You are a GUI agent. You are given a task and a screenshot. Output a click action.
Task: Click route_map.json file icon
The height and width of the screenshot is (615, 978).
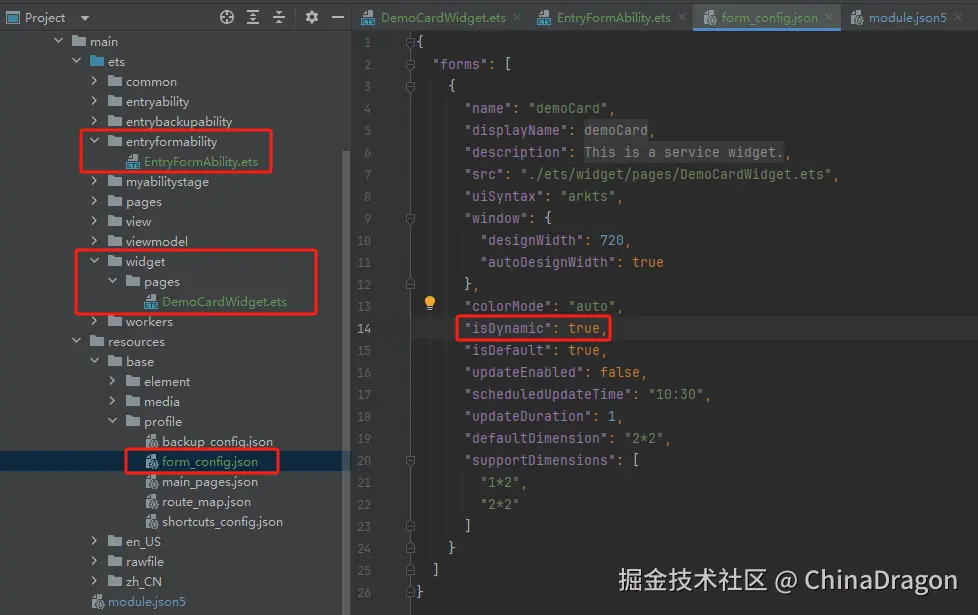[x=152, y=501]
